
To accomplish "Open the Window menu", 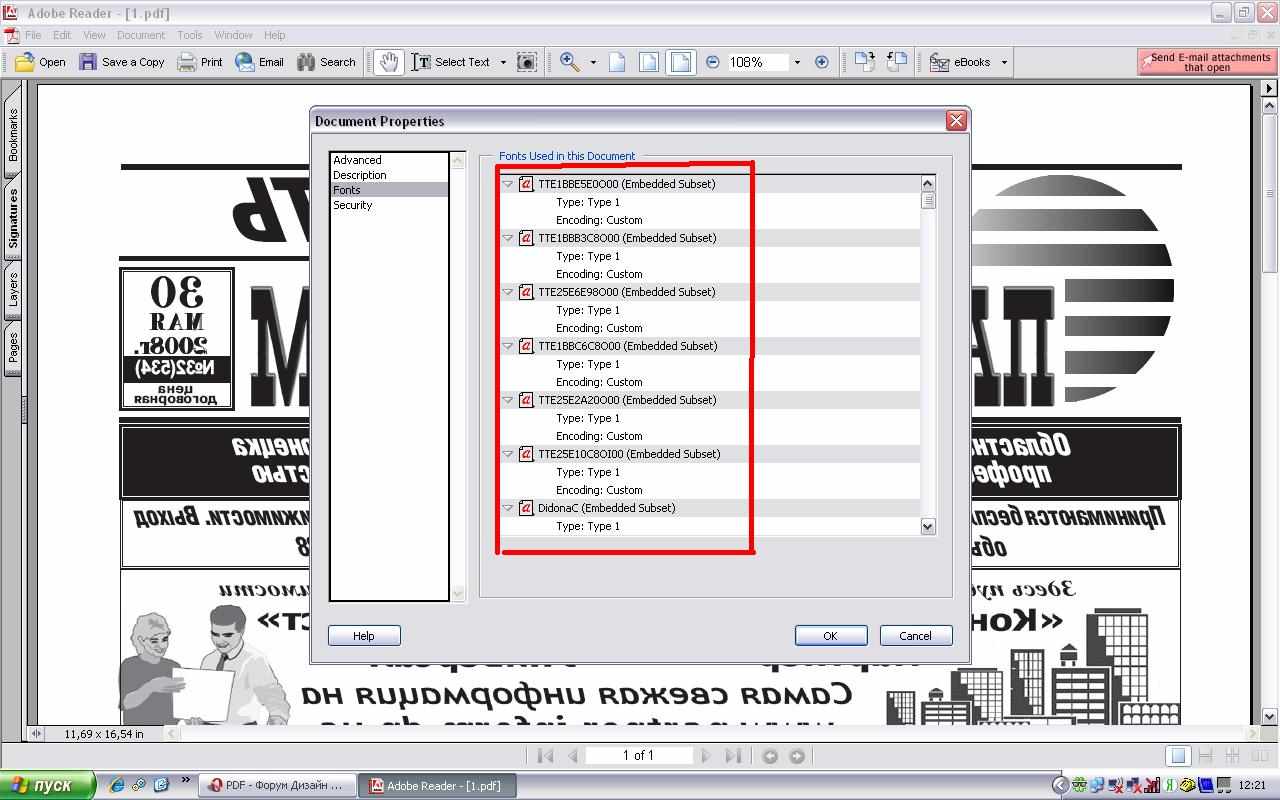I will pos(233,35).
